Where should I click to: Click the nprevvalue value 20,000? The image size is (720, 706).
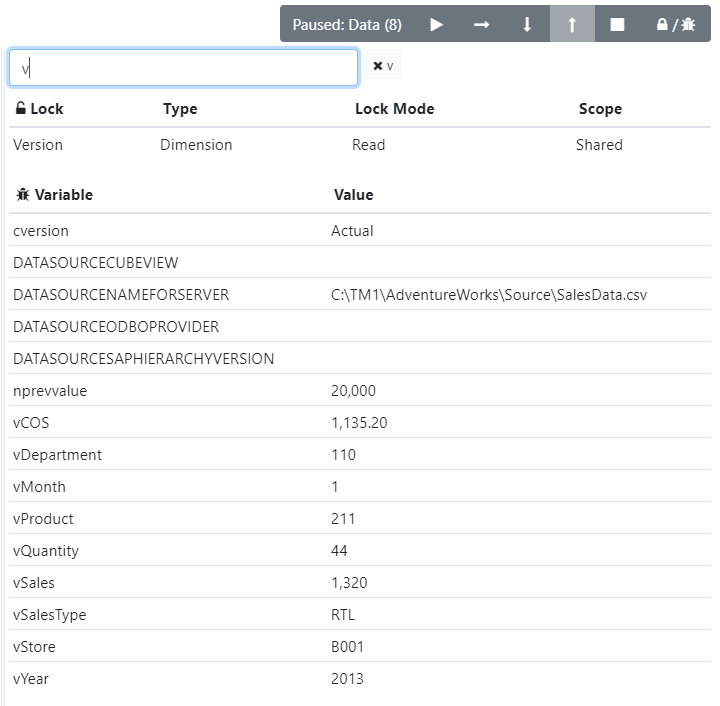353,391
